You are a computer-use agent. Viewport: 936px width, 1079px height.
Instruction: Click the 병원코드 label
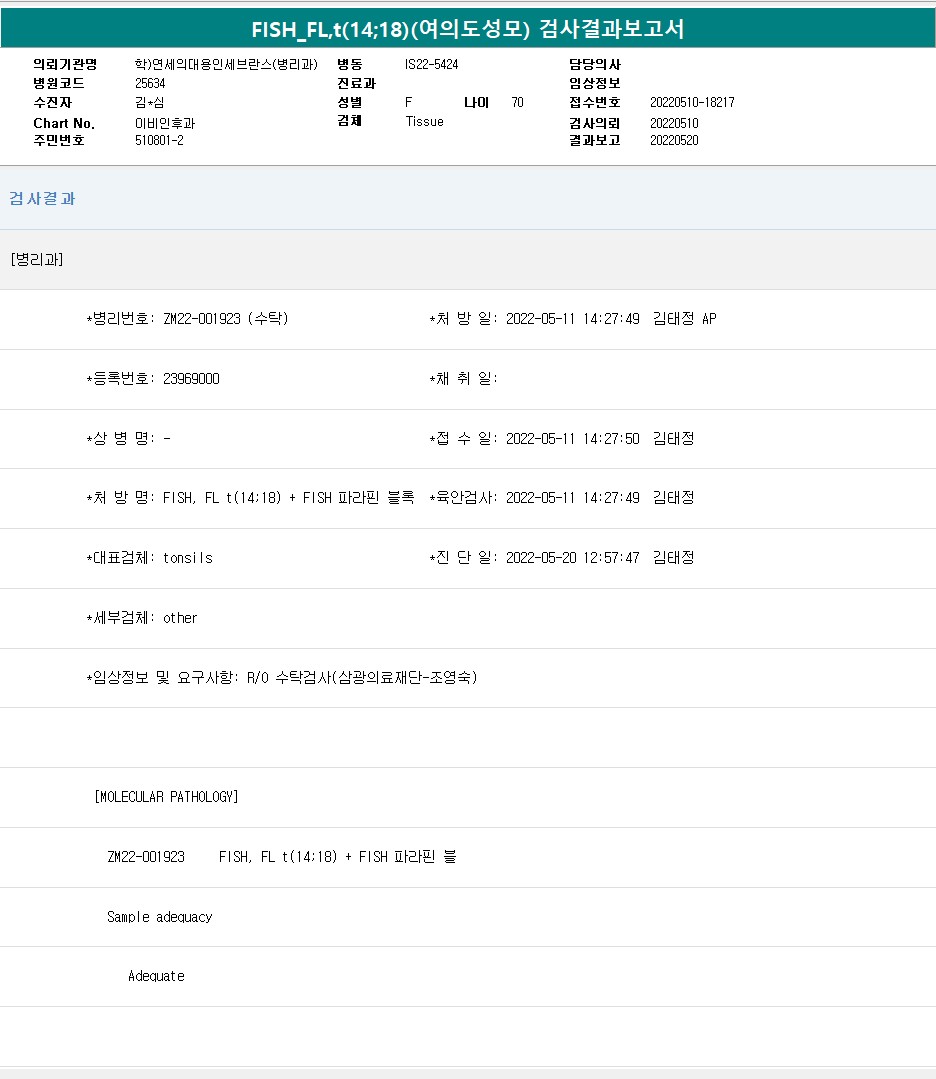(59, 83)
